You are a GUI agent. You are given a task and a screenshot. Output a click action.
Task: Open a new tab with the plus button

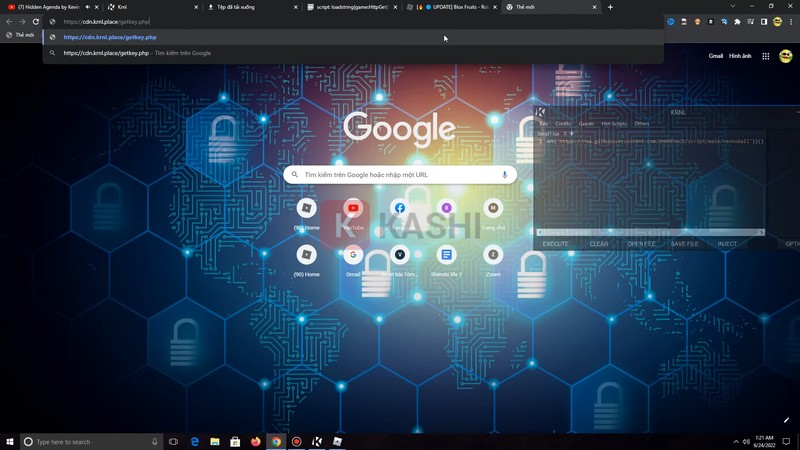click(x=610, y=7)
